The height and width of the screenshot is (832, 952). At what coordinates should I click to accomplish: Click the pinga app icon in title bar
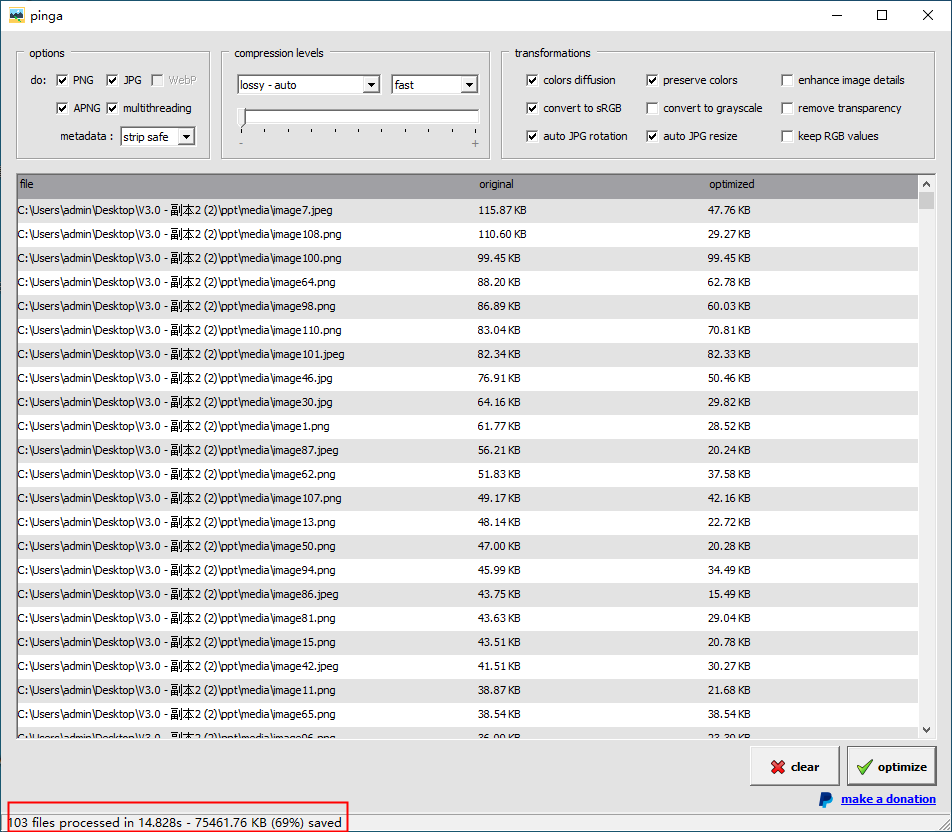(x=16, y=16)
